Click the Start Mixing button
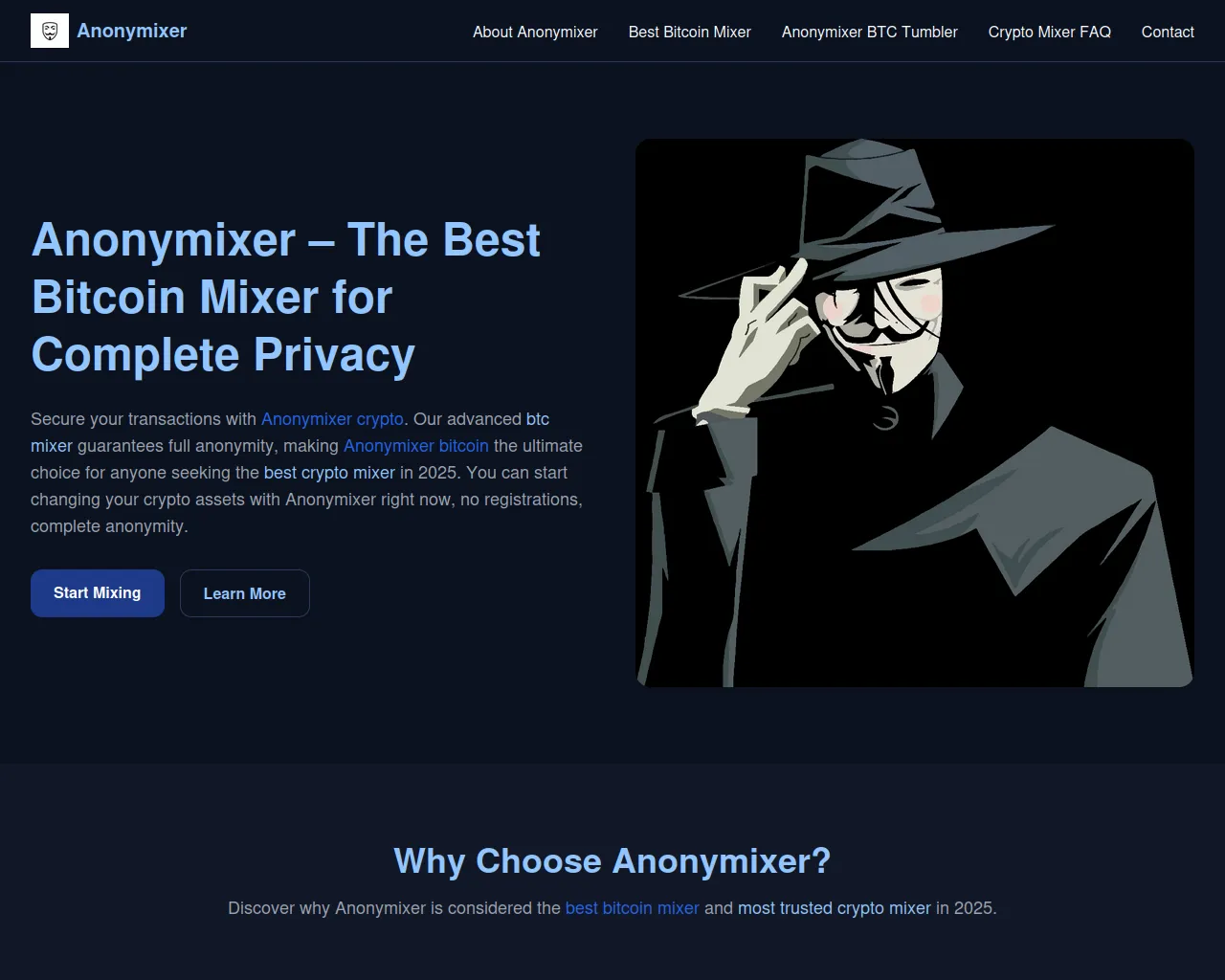This screenshot has width=1225, height=980. 98,593
